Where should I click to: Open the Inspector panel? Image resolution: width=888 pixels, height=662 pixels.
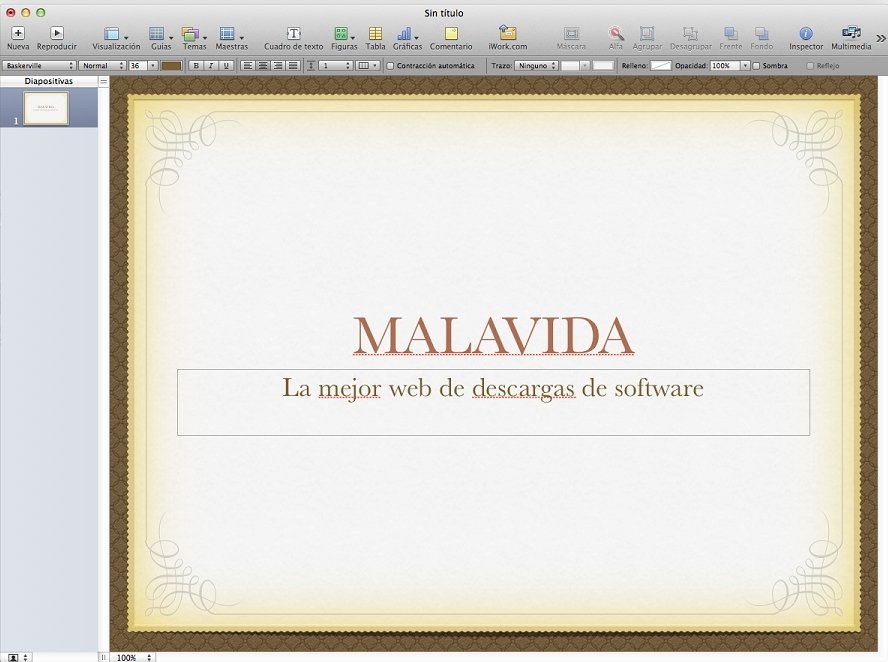(x=806, y=38)
